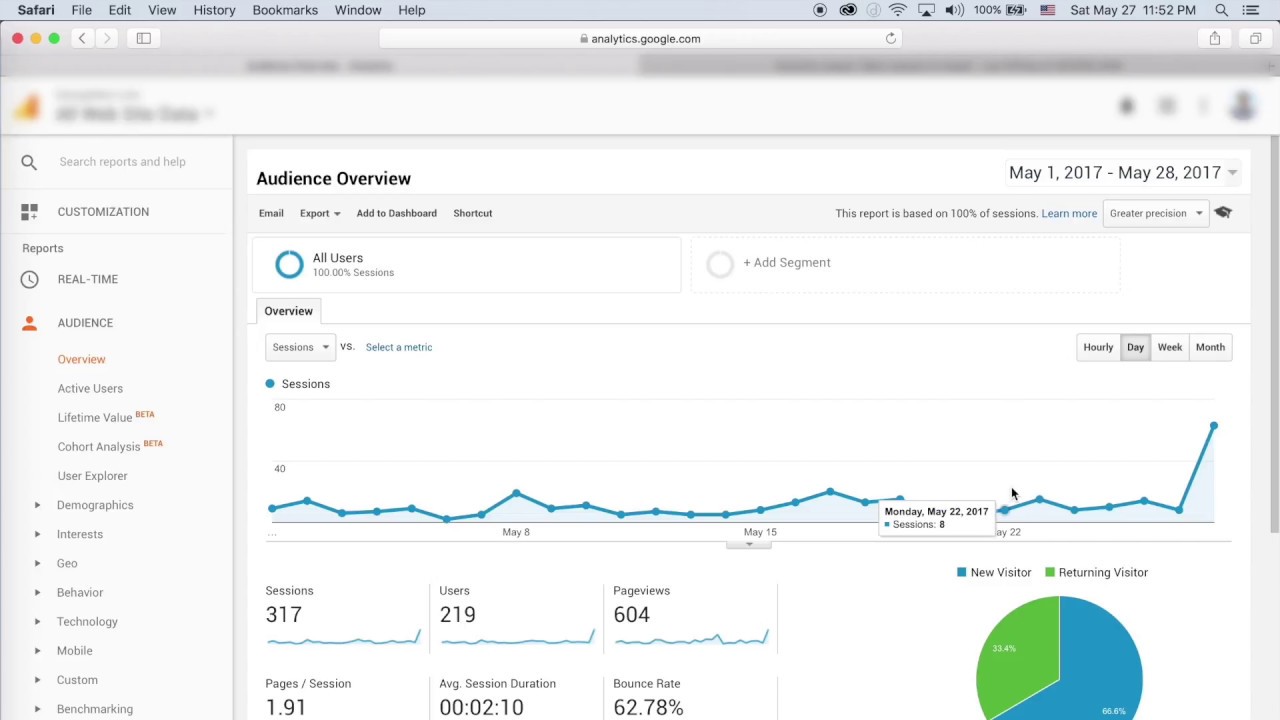This screenshot has height=720, width=1280.
Task: Open the Wi-Fi menu bar icon
Action: pyautogui.click(x=898, y=10)
